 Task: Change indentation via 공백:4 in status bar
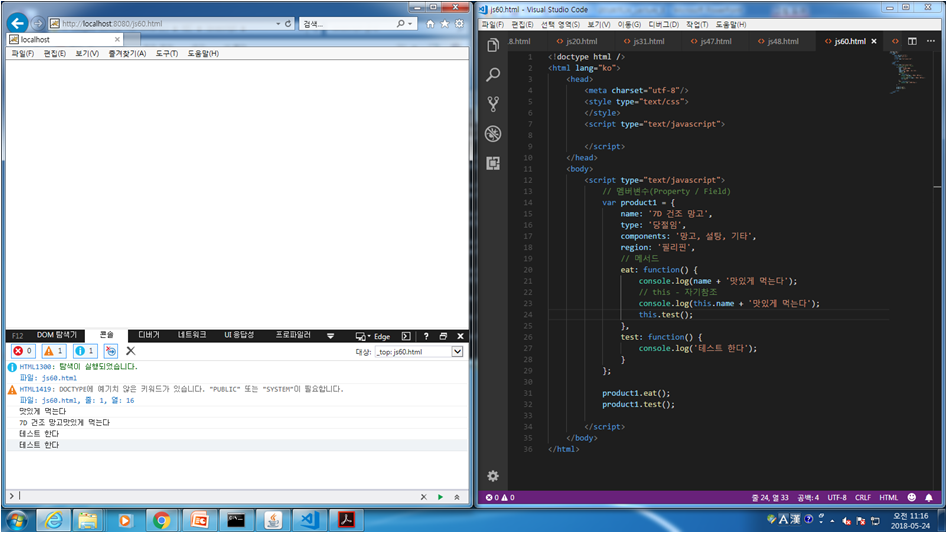tap(808, 497)
